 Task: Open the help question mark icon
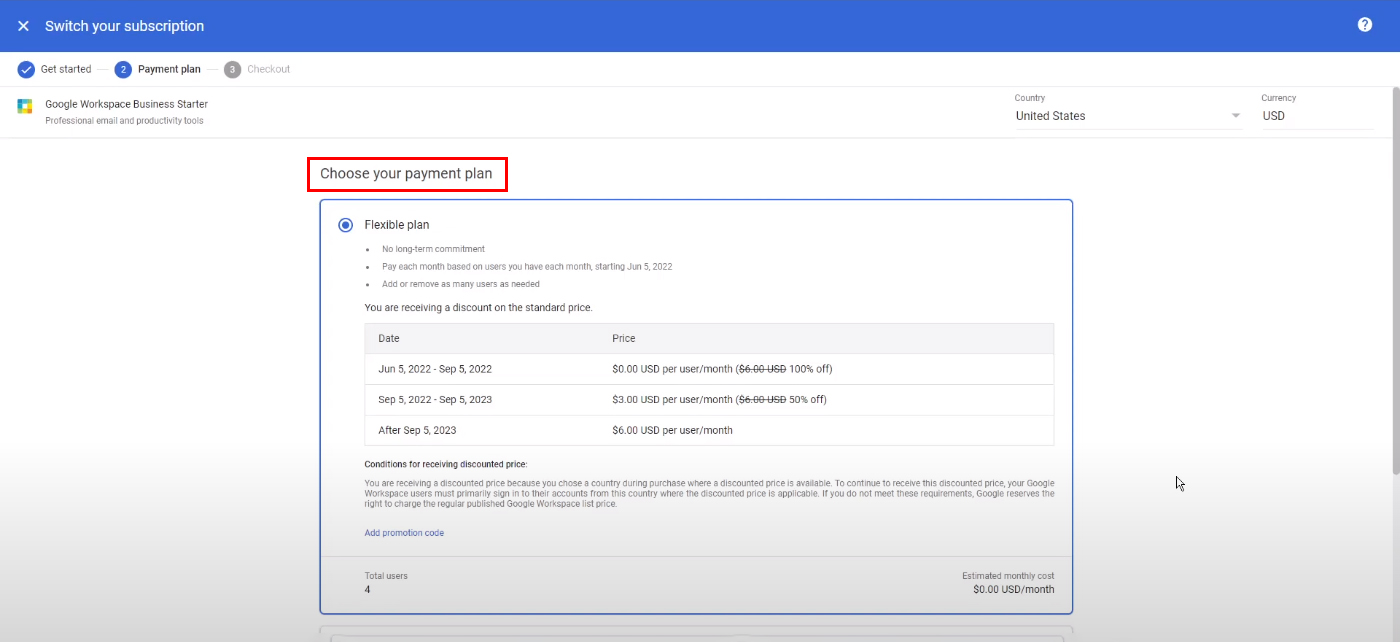point(1365,25)
